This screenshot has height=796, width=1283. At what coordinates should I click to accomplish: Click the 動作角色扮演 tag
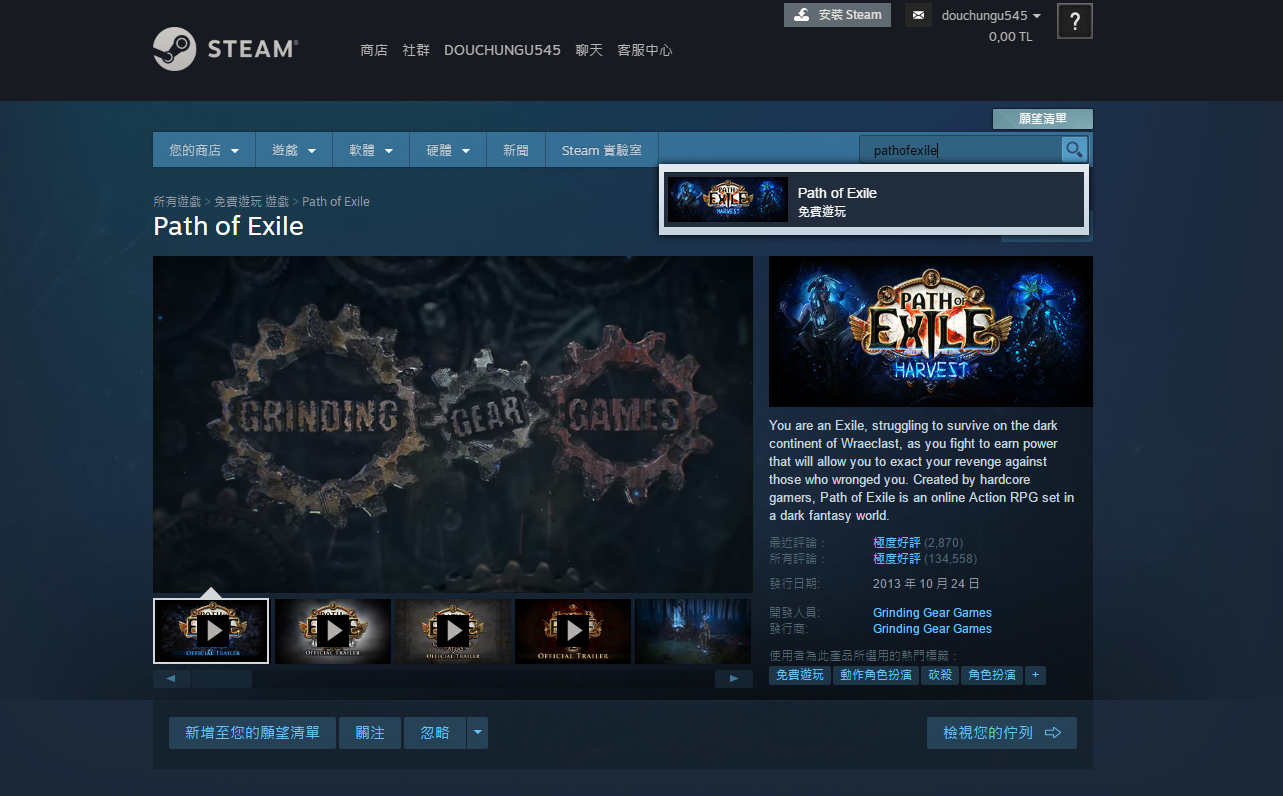click(x=876, y=675)
